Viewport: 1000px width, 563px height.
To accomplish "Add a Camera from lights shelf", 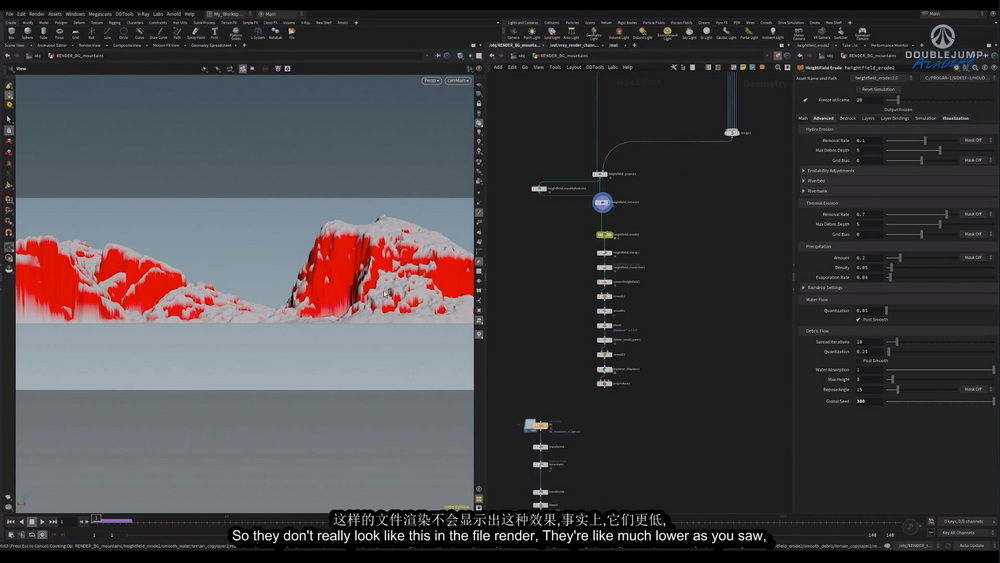I will 513,33.
